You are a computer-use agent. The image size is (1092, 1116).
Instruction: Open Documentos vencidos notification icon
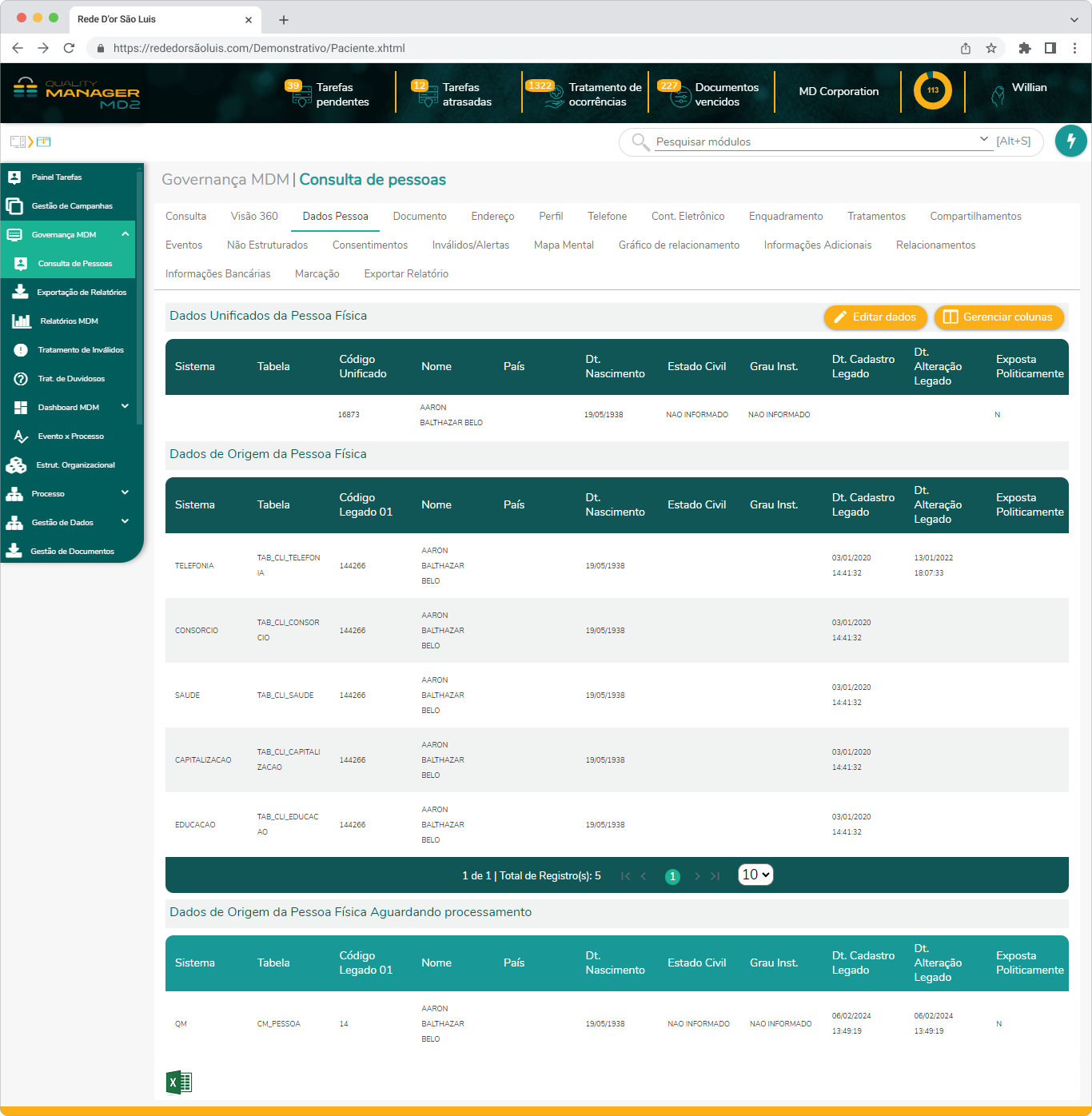click(679, 94)
